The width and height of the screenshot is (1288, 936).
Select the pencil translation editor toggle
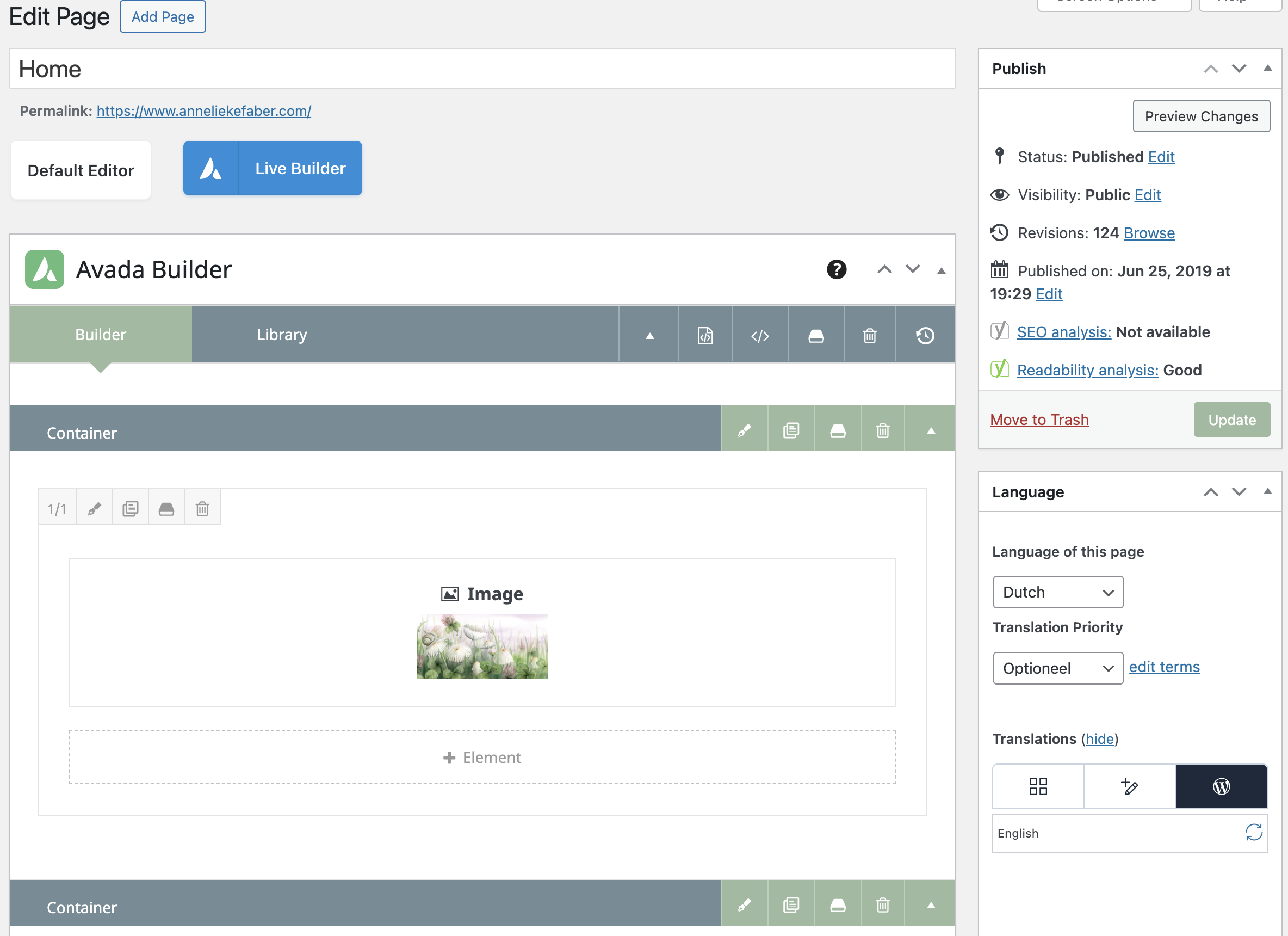click(x=1129, y=786)
